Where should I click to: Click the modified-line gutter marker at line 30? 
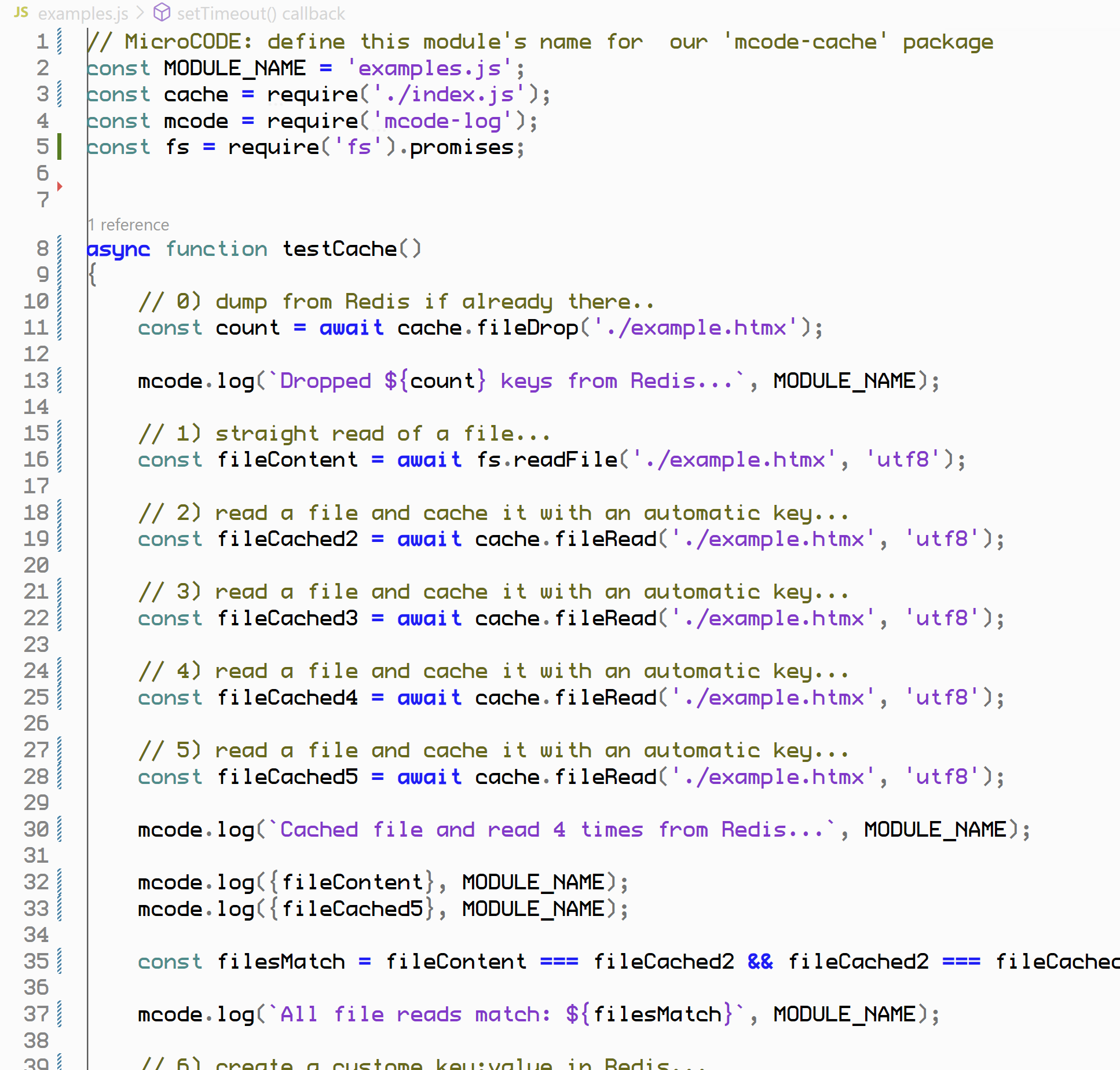click(x=59, y=829)
